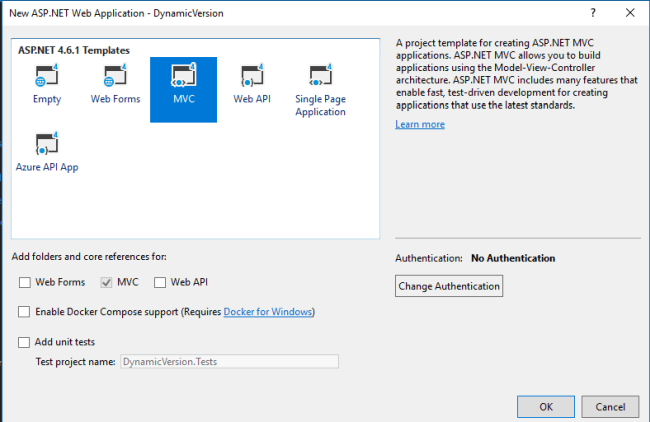The height and width of the screenshot is (422, 650).
Task: Select the Azure API App template icon
Action: click(47, 143)
